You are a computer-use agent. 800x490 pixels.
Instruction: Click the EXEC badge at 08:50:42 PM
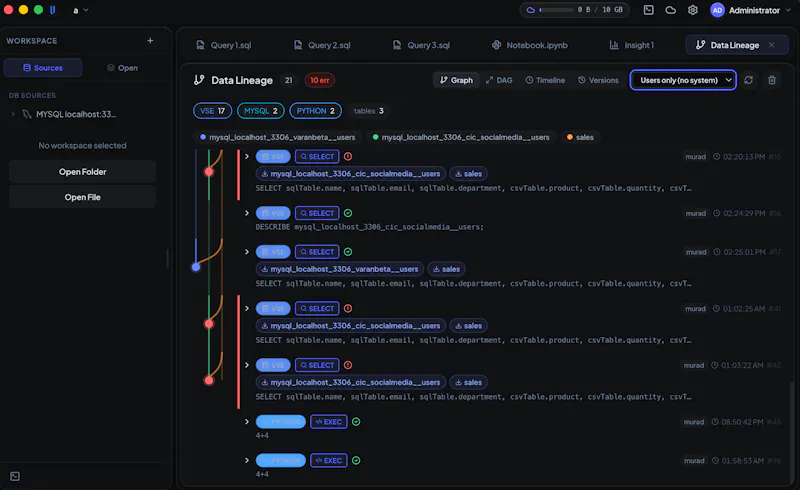pos(329,422)
